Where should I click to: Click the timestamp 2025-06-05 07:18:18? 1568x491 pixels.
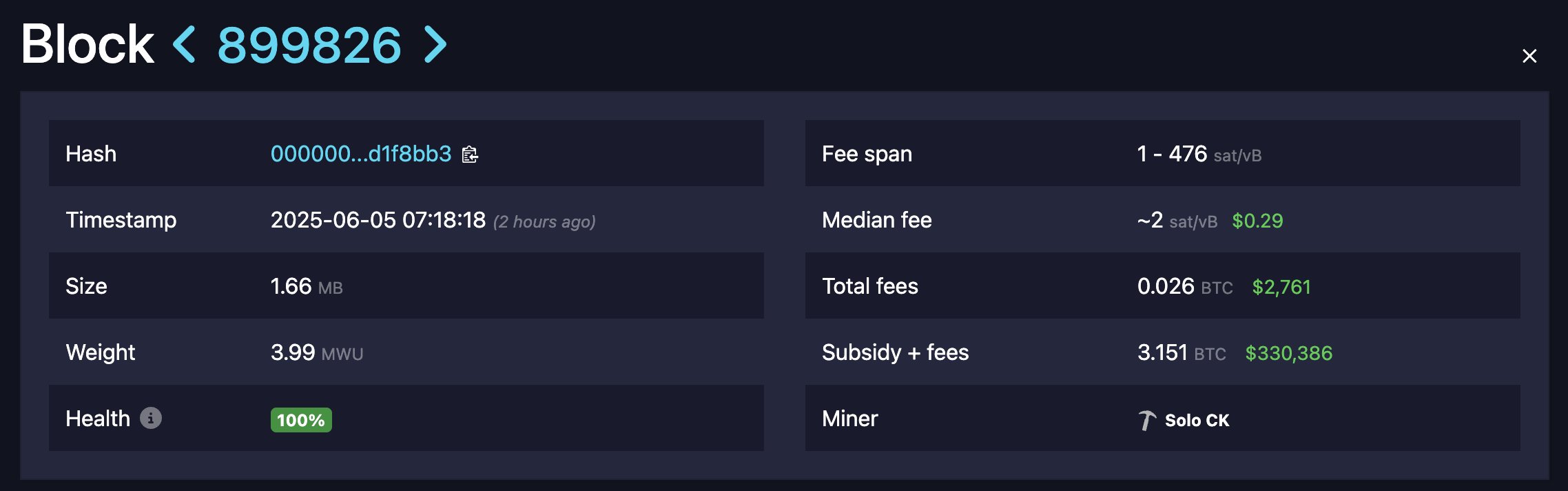pos(378,220)
